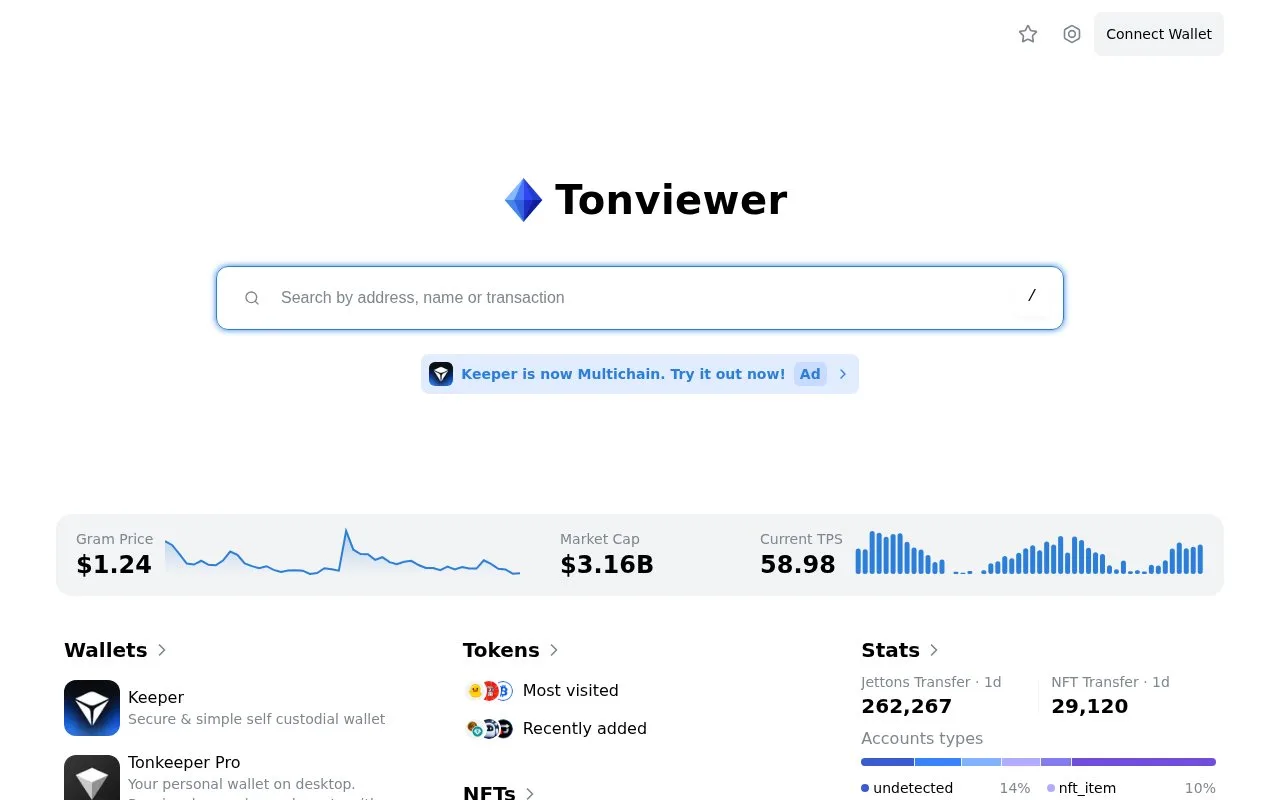Click the 58.98 TPS value
Image resolution: width=1280 pixels, height=800 pixels.
tap(798, 564)
